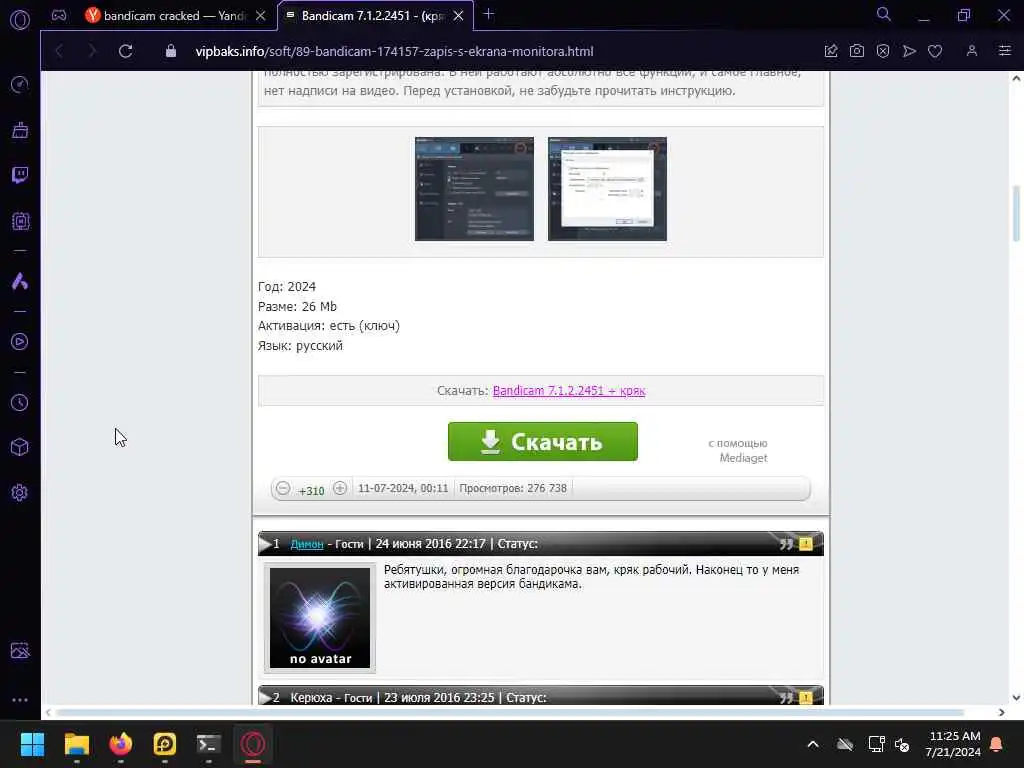The height and width of the screenshot is (768, 1024).
Task: Go forward one page
Action: pos(91,51)
